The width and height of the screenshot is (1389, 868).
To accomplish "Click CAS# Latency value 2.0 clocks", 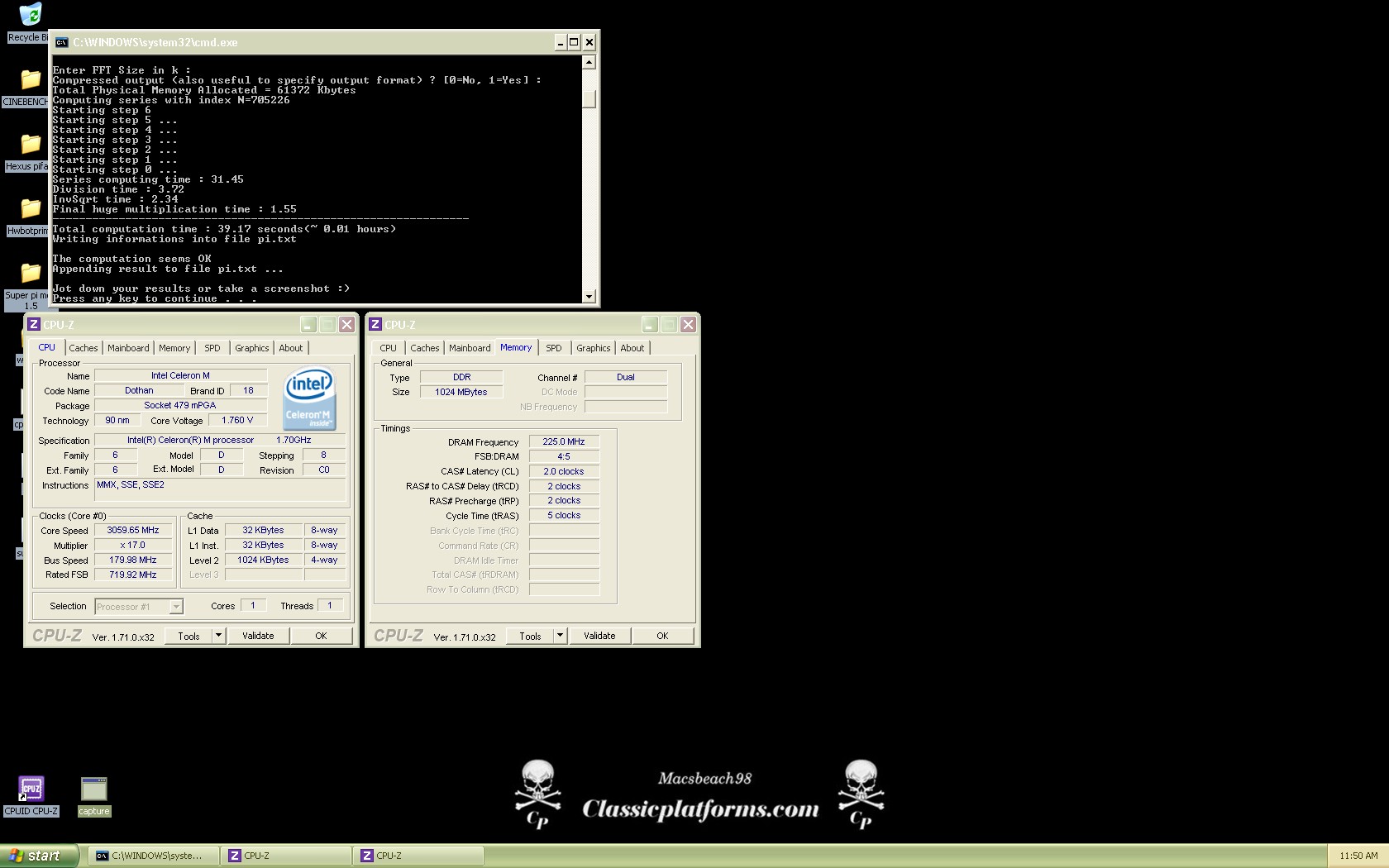I will click(564, 471).
